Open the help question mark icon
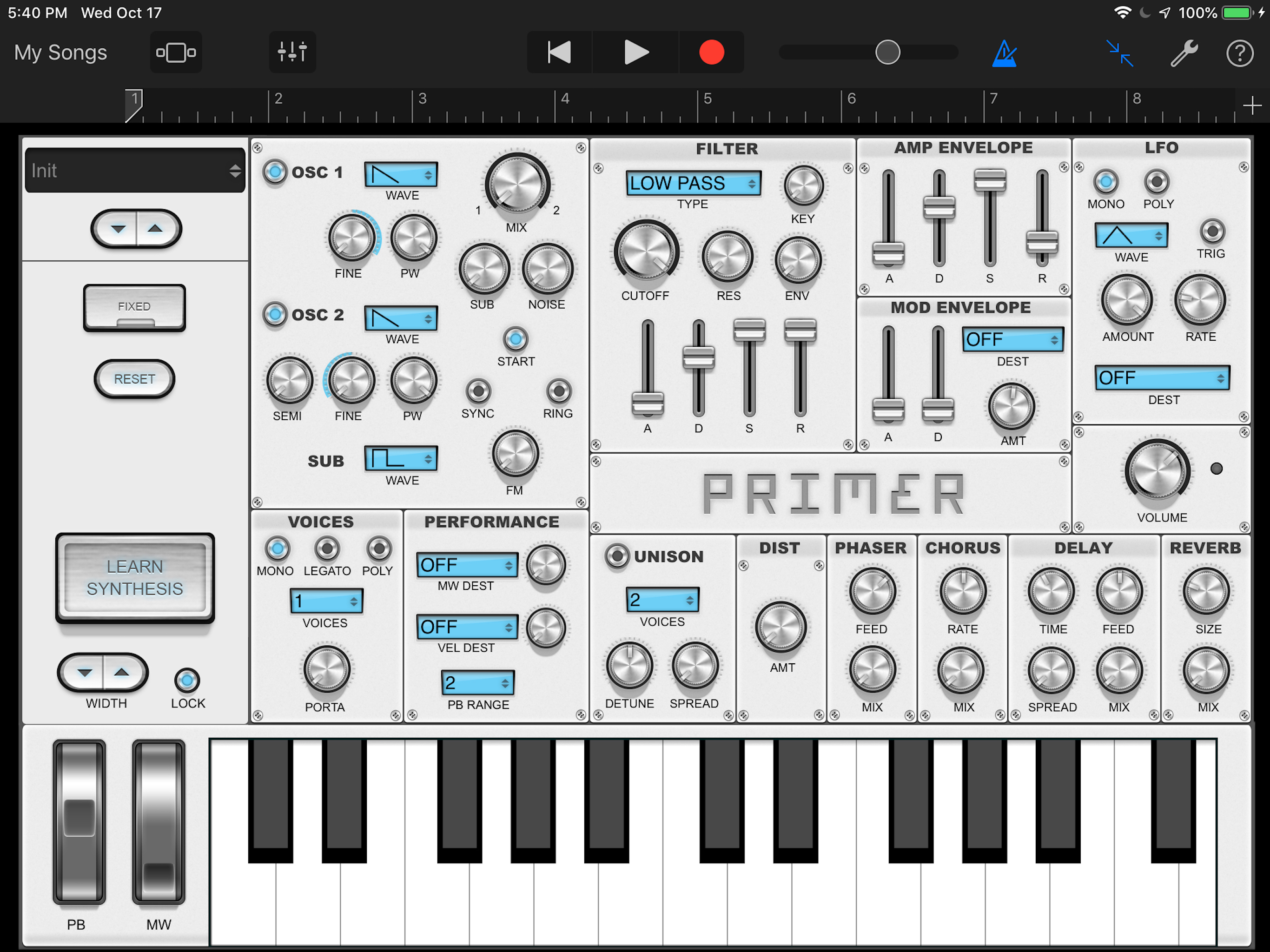Image resolution: width=1270 pixels, height=952 pixels. 1239,53
